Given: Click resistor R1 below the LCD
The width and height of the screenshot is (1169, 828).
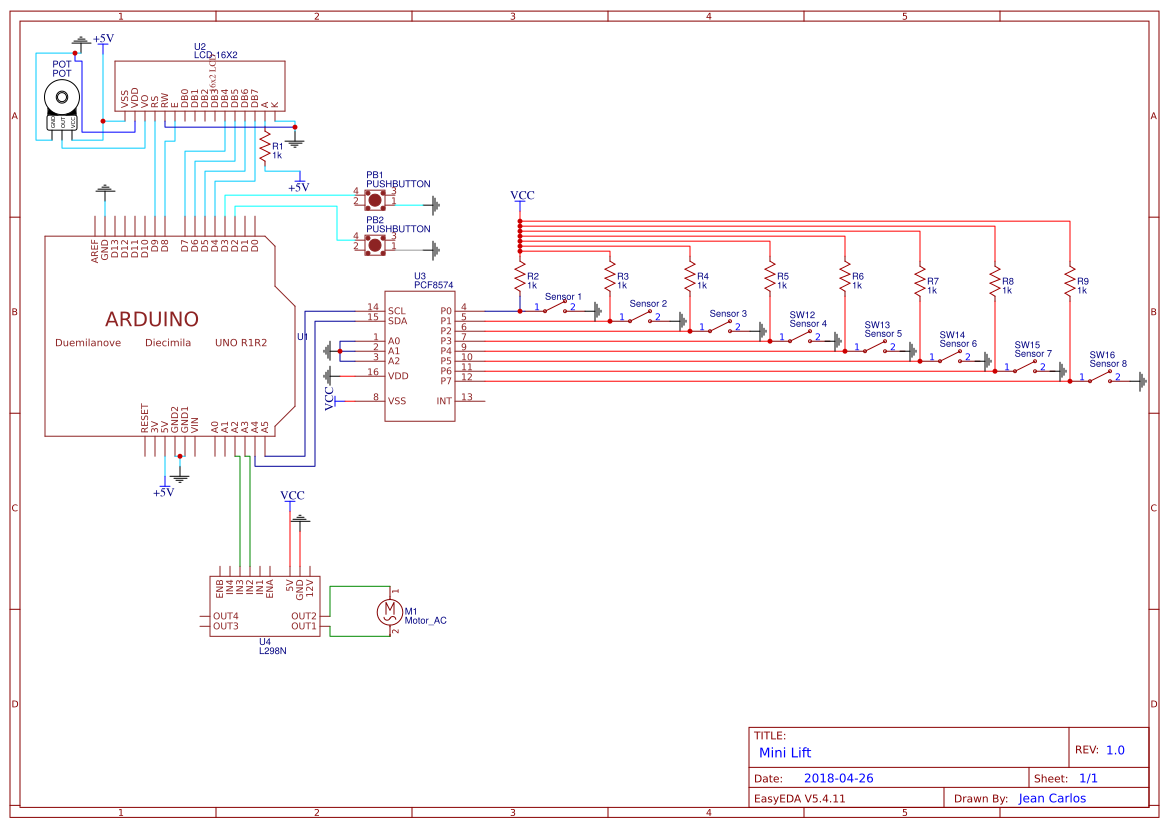Looking at the screenshot, I should click(262, 147).
